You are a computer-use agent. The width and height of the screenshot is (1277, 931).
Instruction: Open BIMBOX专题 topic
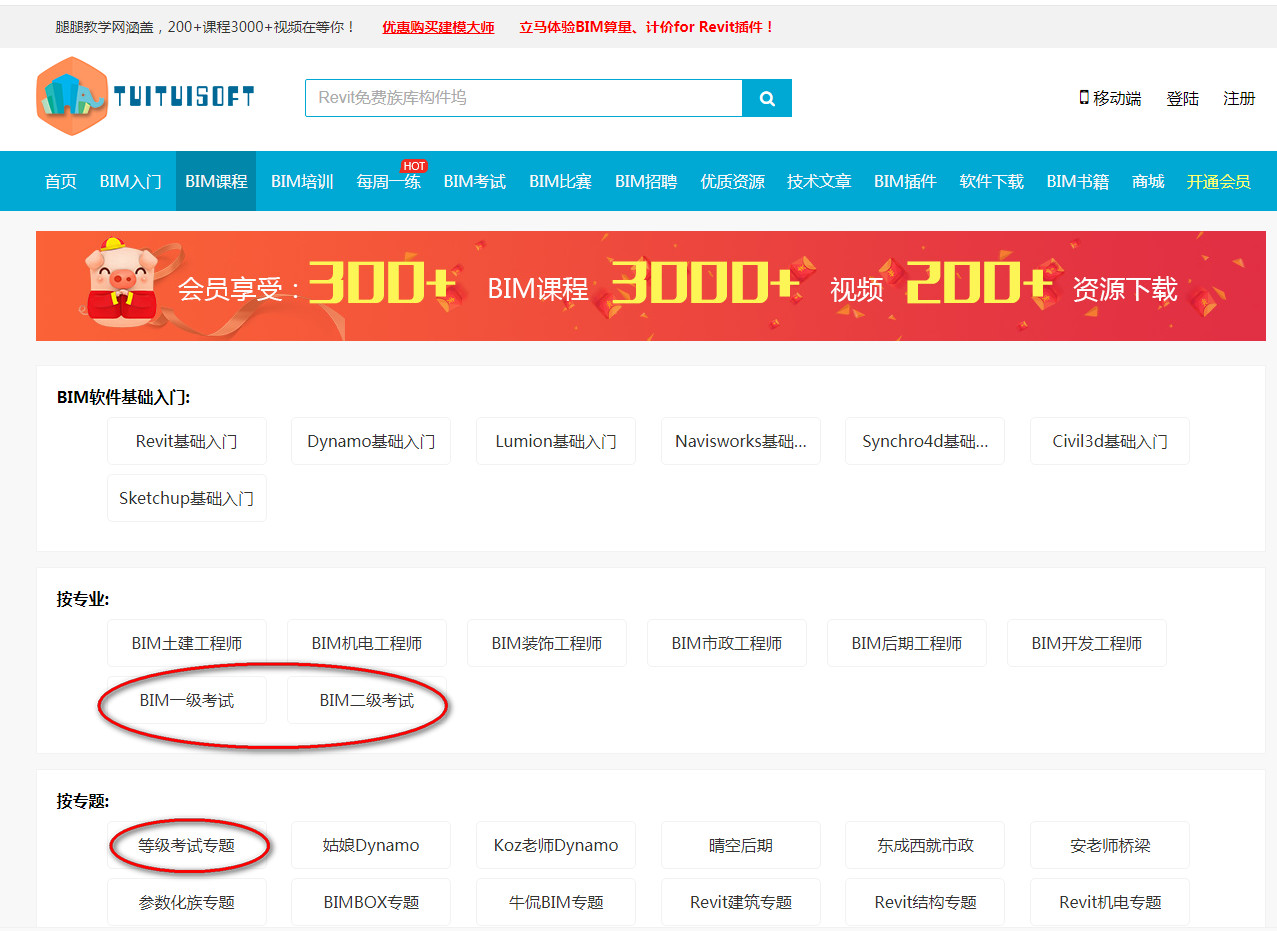pyautogui.click(x=371, y=902)
